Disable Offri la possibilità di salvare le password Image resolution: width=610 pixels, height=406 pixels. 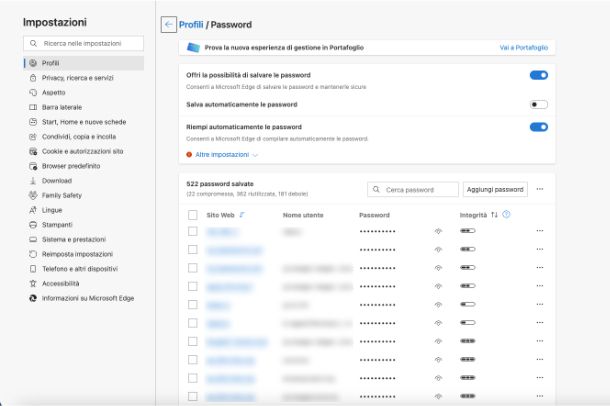539,75
